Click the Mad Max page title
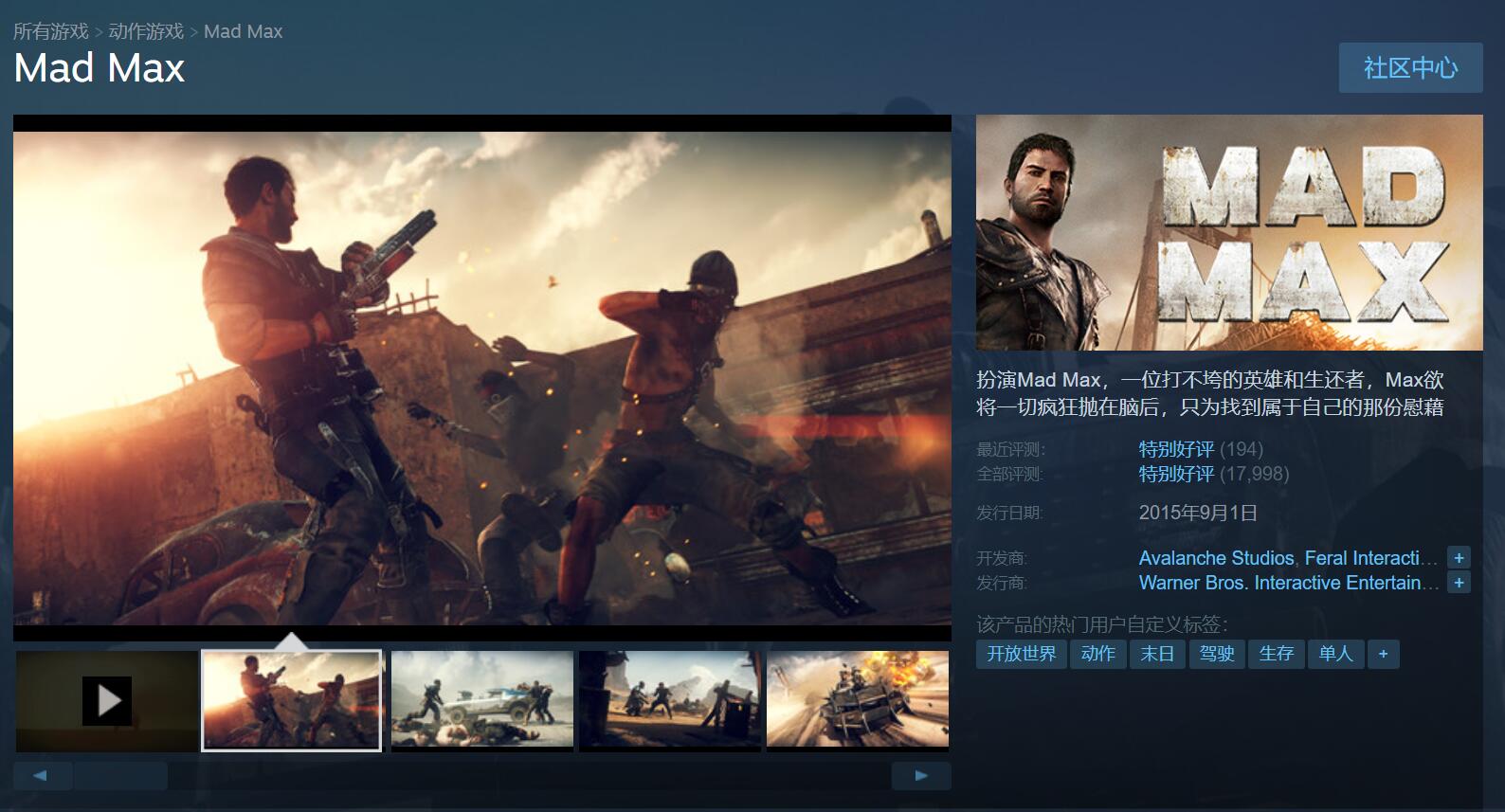The image size is (1505, 812). (100, 68)
